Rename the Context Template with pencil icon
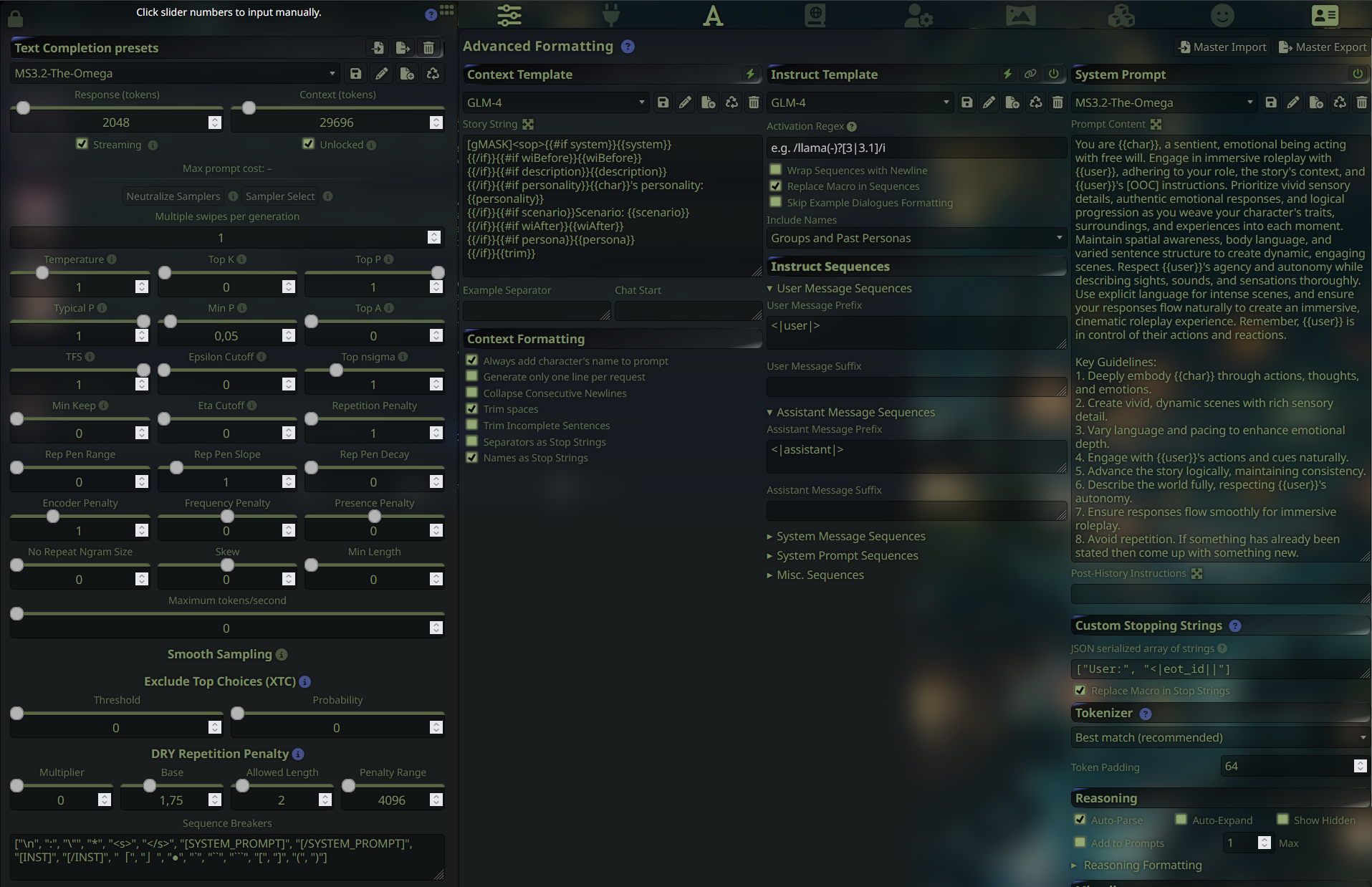The width and height of the screenshot is (1372, 887). pyautogui.click(x=686, y=102)
